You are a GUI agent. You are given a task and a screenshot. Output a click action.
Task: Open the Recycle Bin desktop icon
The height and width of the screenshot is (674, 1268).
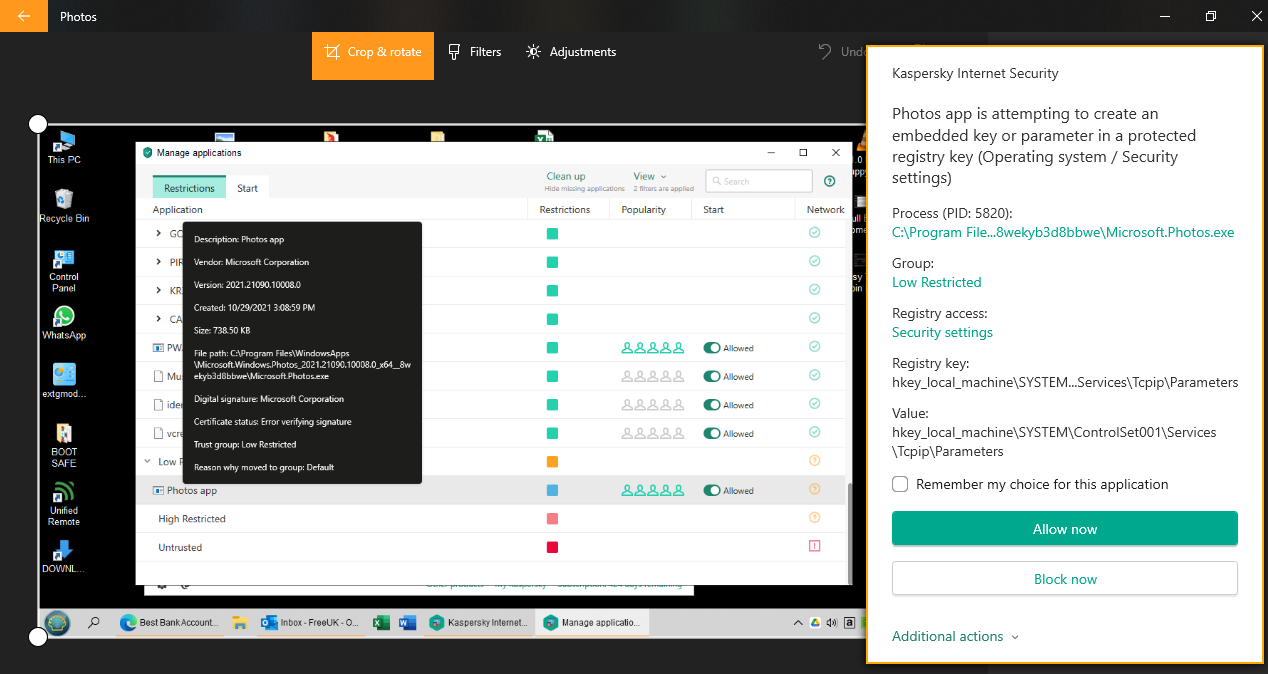point(64,205)
